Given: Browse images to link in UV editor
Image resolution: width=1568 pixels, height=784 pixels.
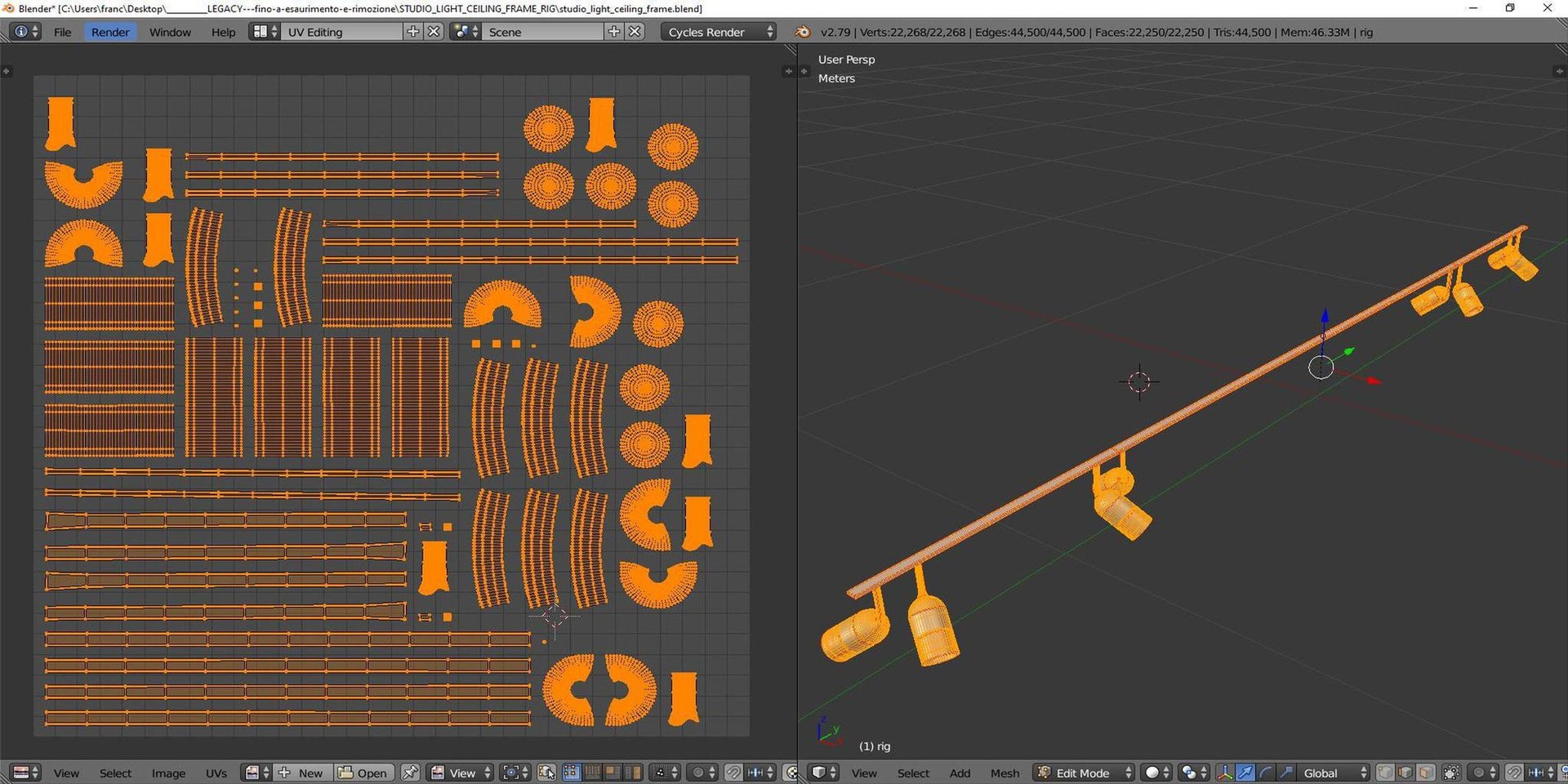Looking at the screenshot, I should (x=256, y=773).
